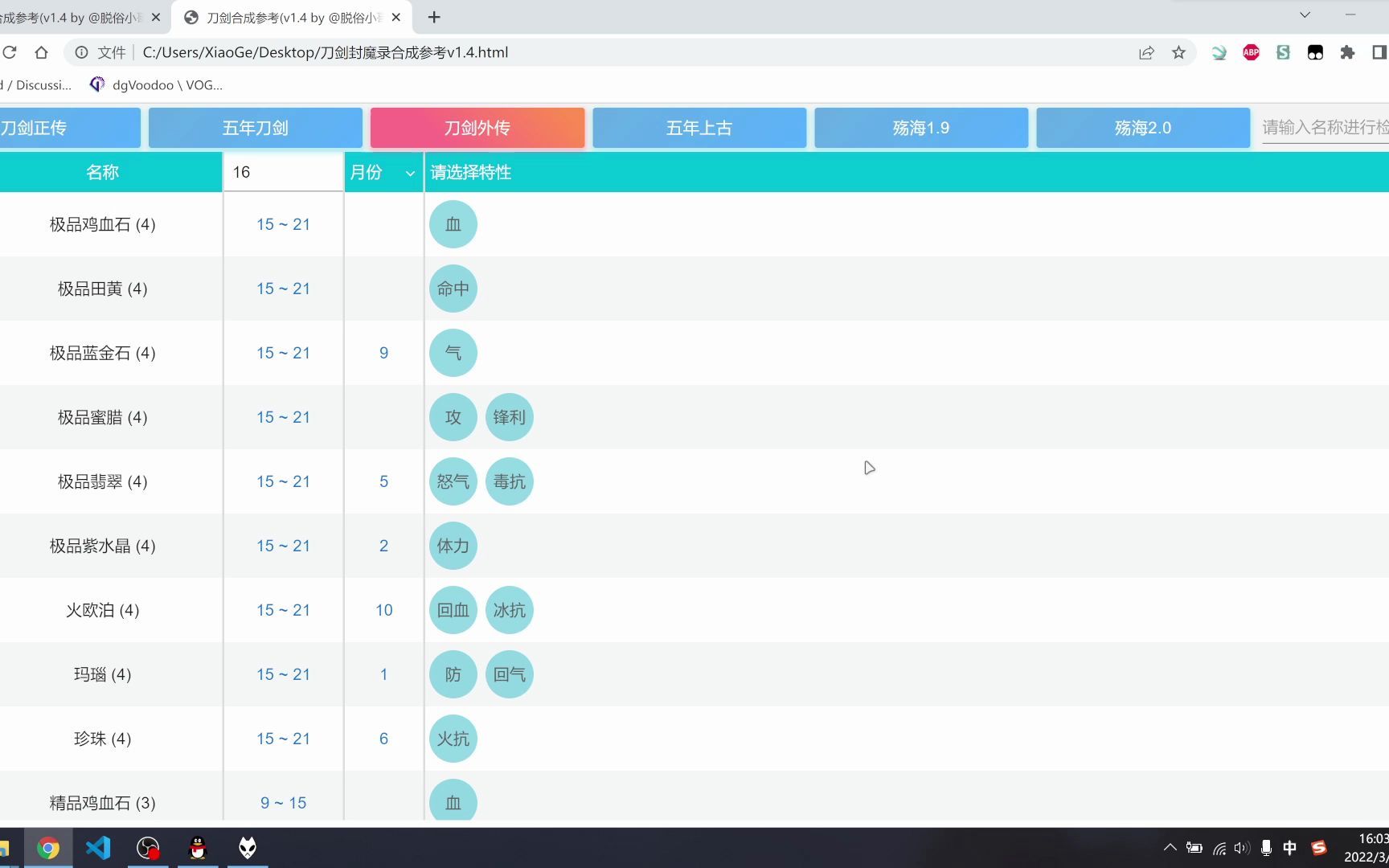Open the recording app icon in taskbar
The width and height of the screenshot is (1389, 868).
[x=148, y=848]
